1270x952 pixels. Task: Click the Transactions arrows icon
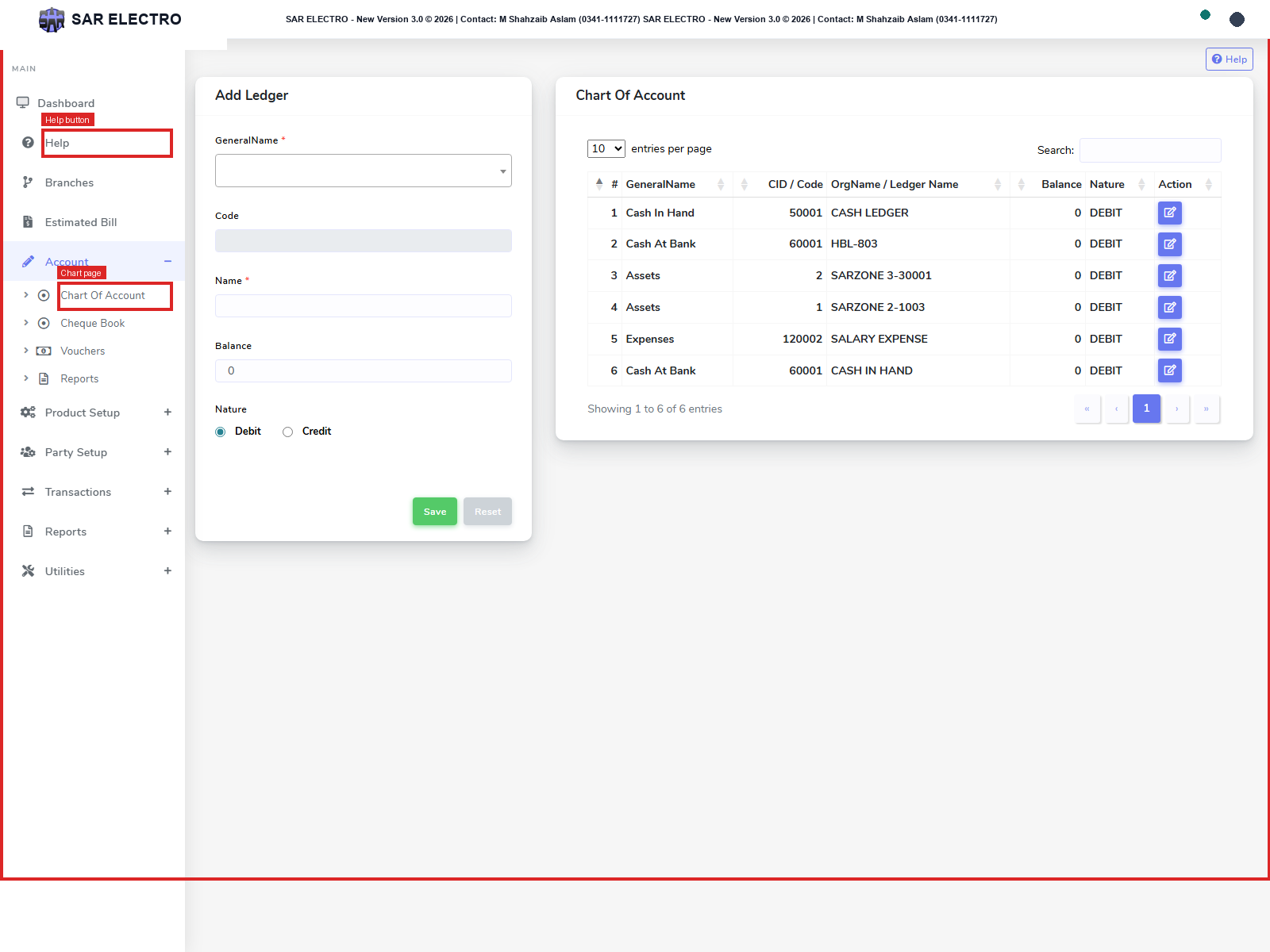[28, 491]
